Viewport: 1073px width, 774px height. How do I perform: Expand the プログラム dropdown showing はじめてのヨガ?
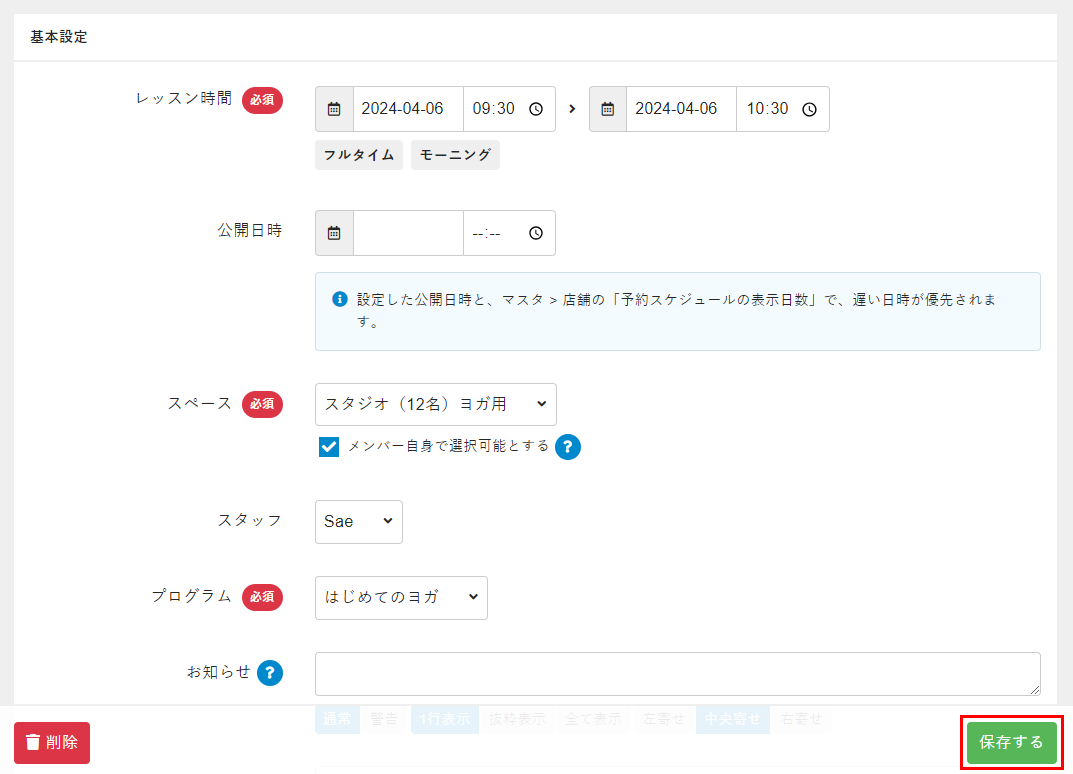[x=401, y=598]
